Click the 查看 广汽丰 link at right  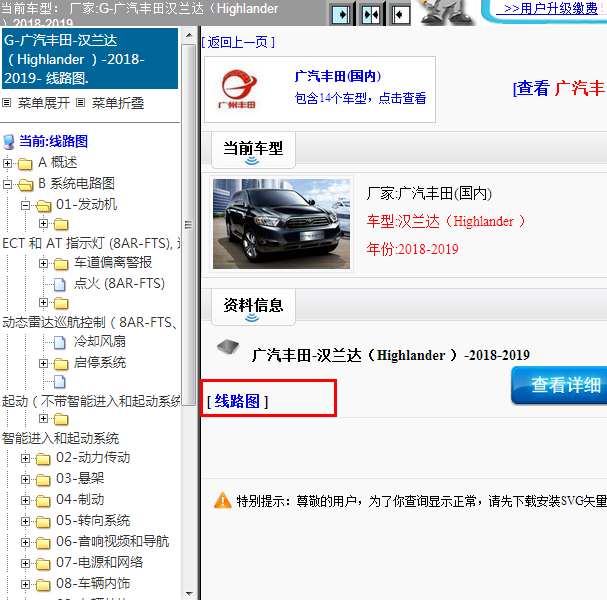click(x=559, y=88)
